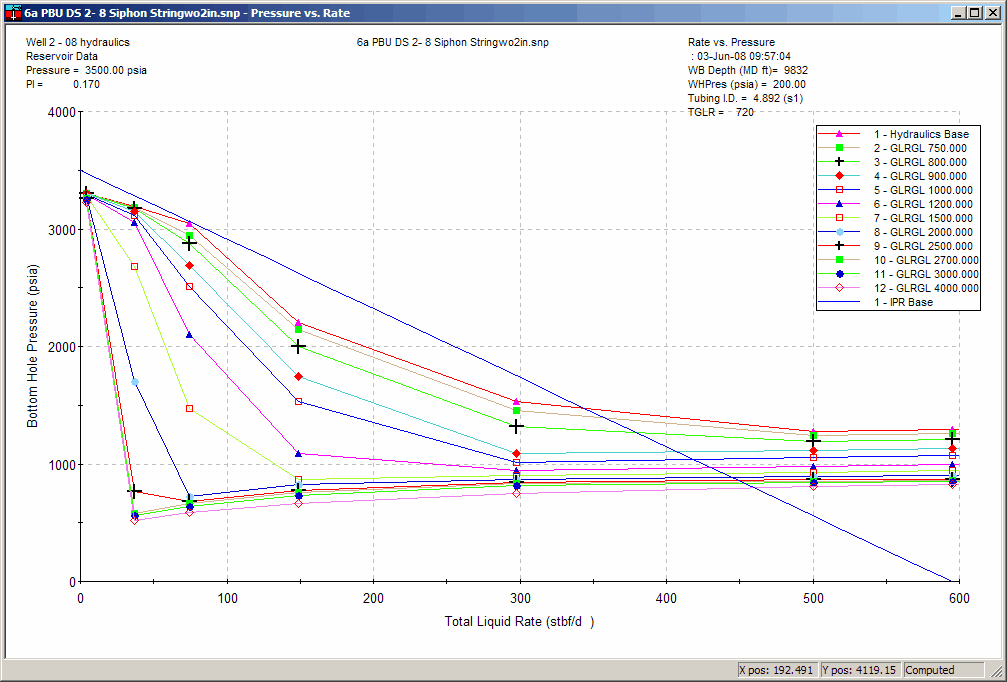Select legend entry 8 - GLRGL 2000.000
Image resolution: width=1007 pixels, height=682 pixels.
point(898,232)
